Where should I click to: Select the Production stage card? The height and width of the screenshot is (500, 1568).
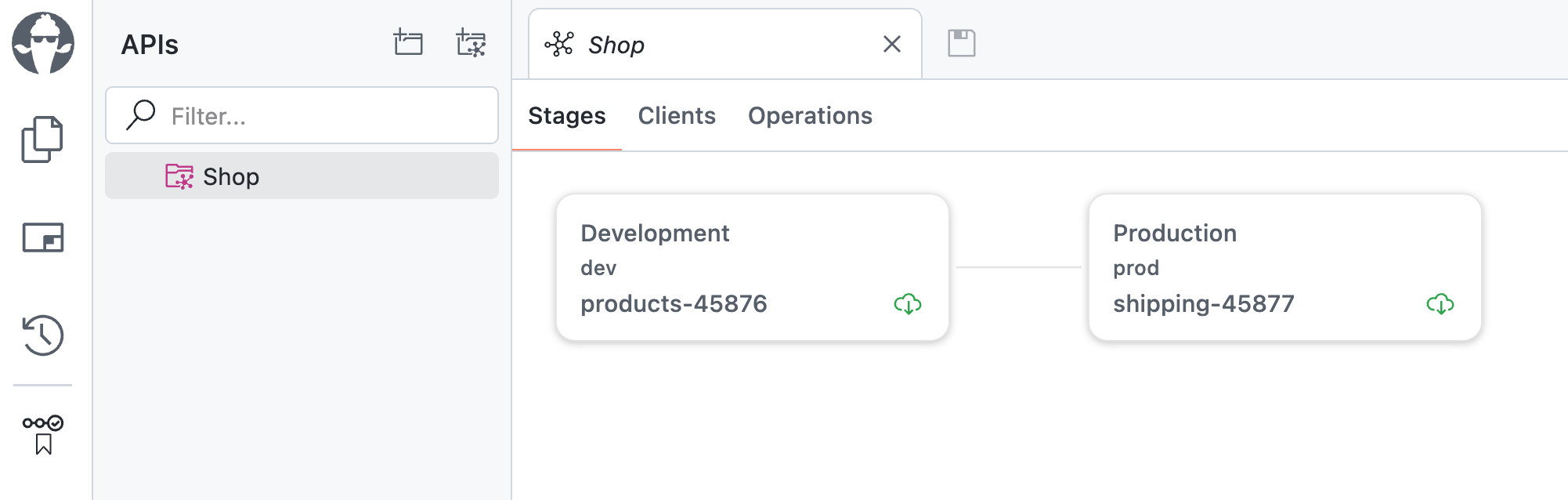click(x=1285, y=267)
